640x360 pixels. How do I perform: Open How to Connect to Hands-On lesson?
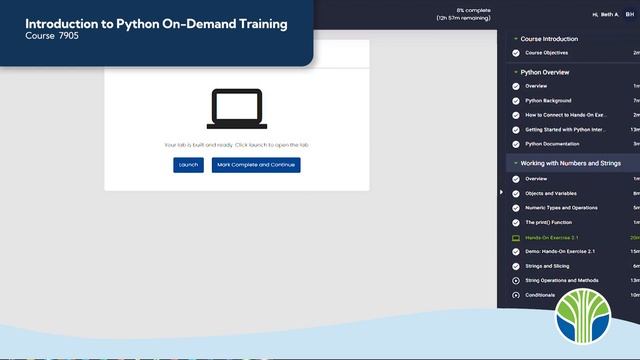[566, 115]
